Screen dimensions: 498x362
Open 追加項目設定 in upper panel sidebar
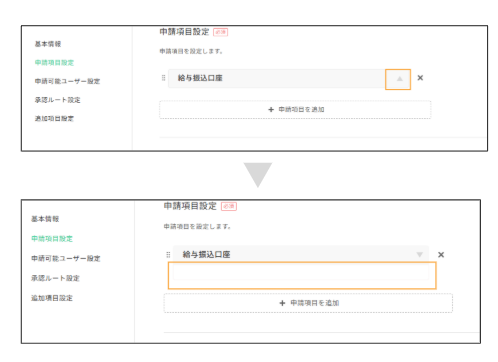54,119
